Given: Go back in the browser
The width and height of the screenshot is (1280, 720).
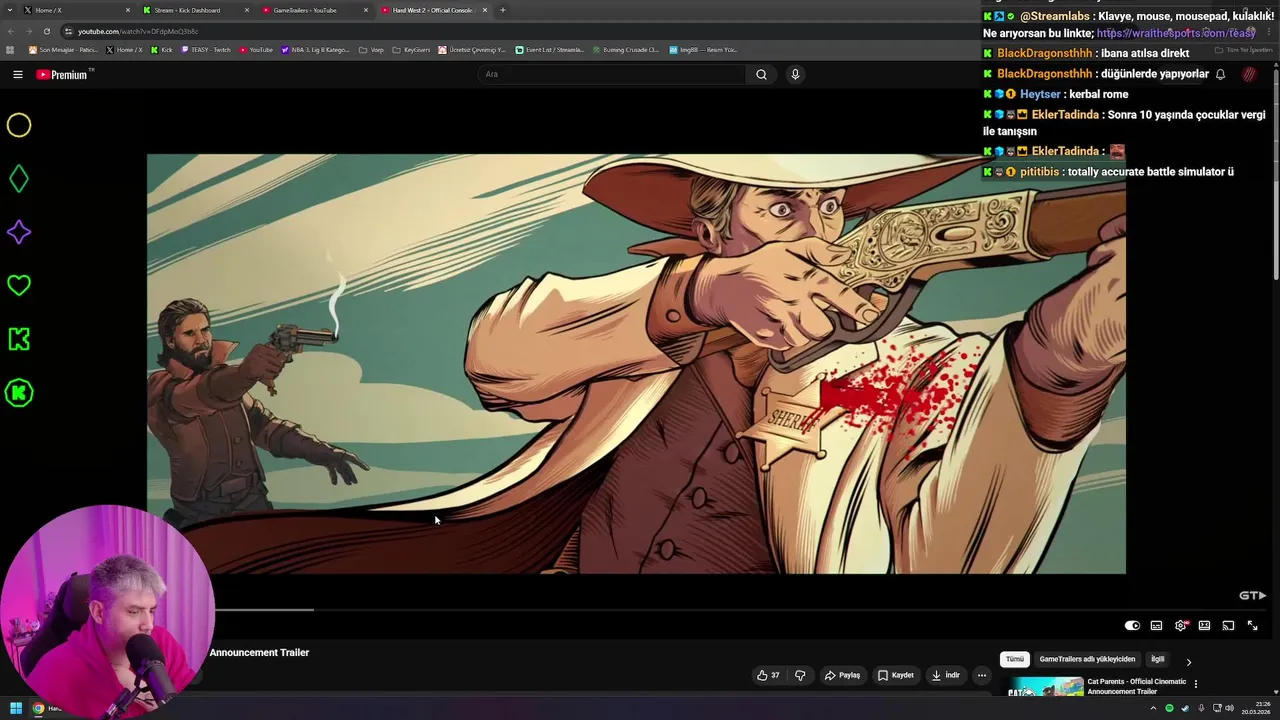Looking at the screenshot, I should tap(11, 31).
